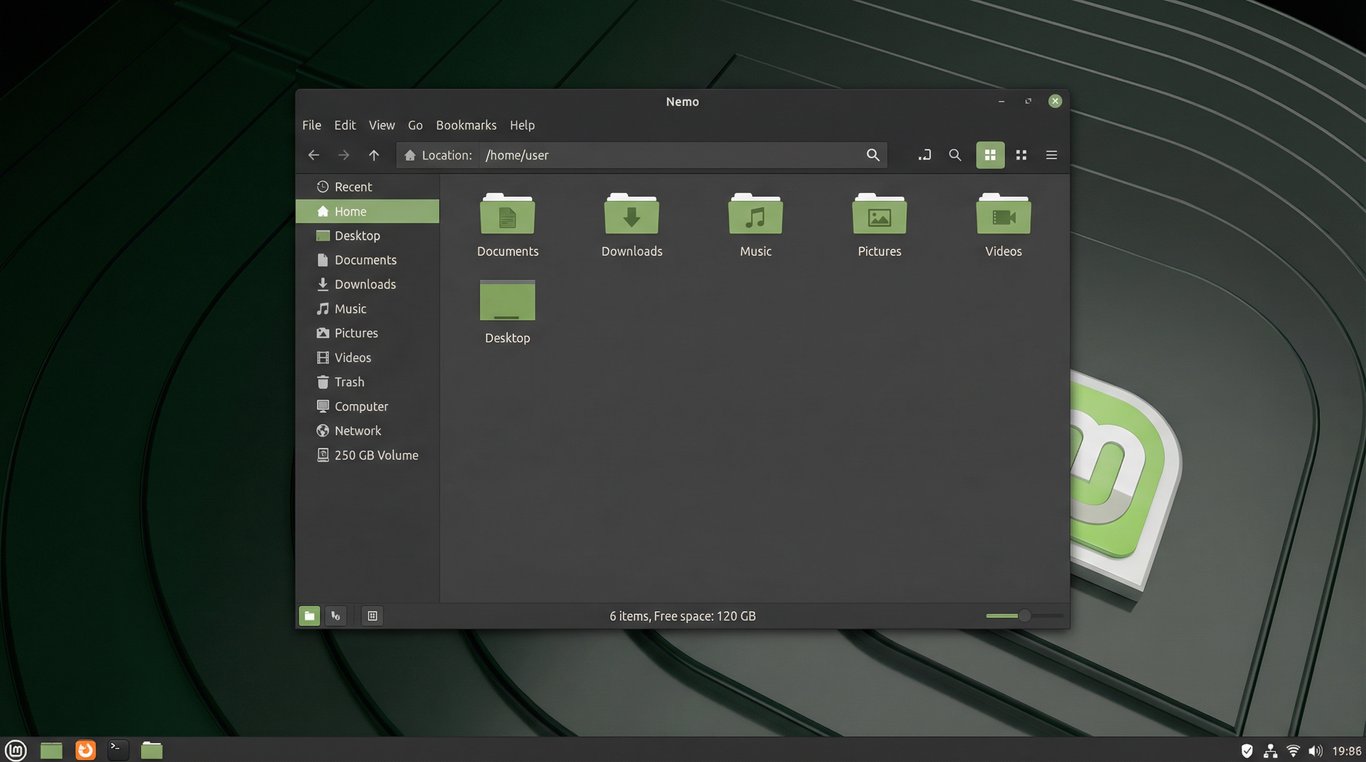Open the hamburger menu on the toolbar
Viewport: 1366px width, 762px height.
[1051, 155]
